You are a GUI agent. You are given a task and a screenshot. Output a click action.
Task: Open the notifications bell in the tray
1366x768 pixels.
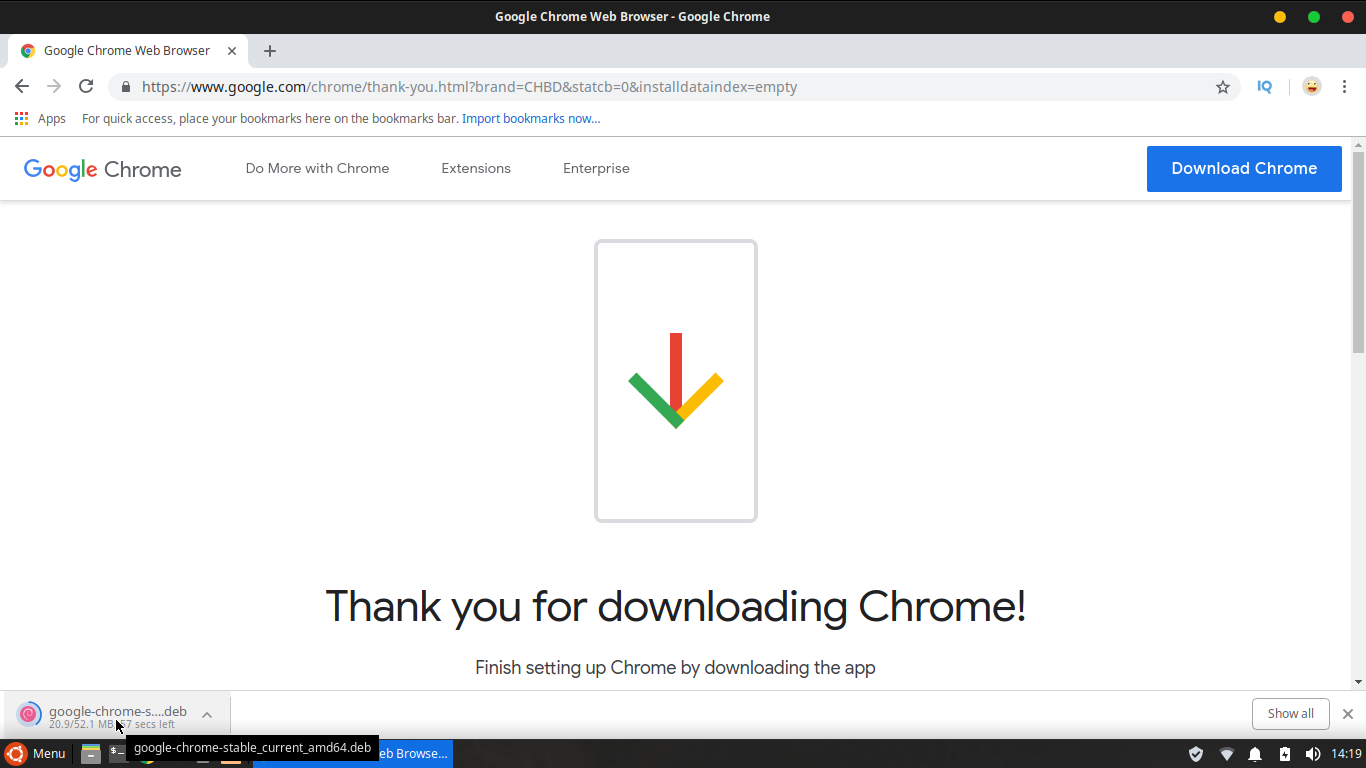point(1255,754)
